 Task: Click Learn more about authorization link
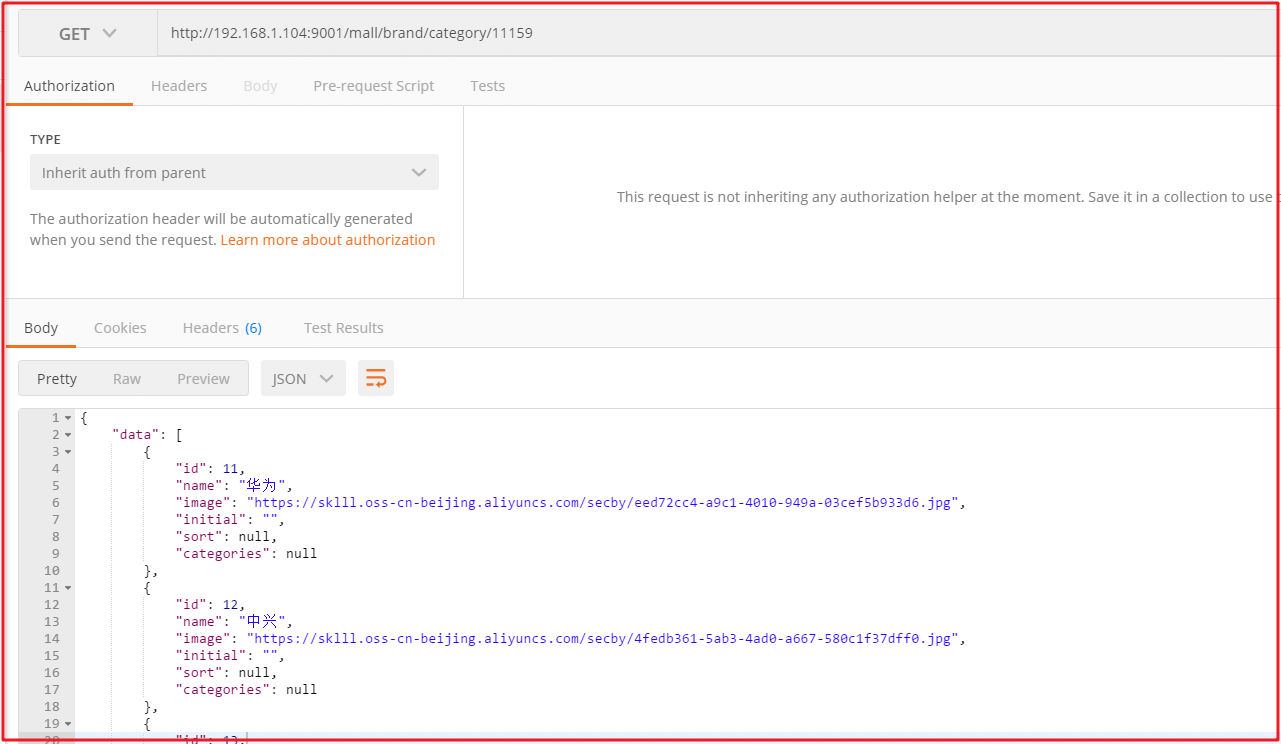coord(328,240)
